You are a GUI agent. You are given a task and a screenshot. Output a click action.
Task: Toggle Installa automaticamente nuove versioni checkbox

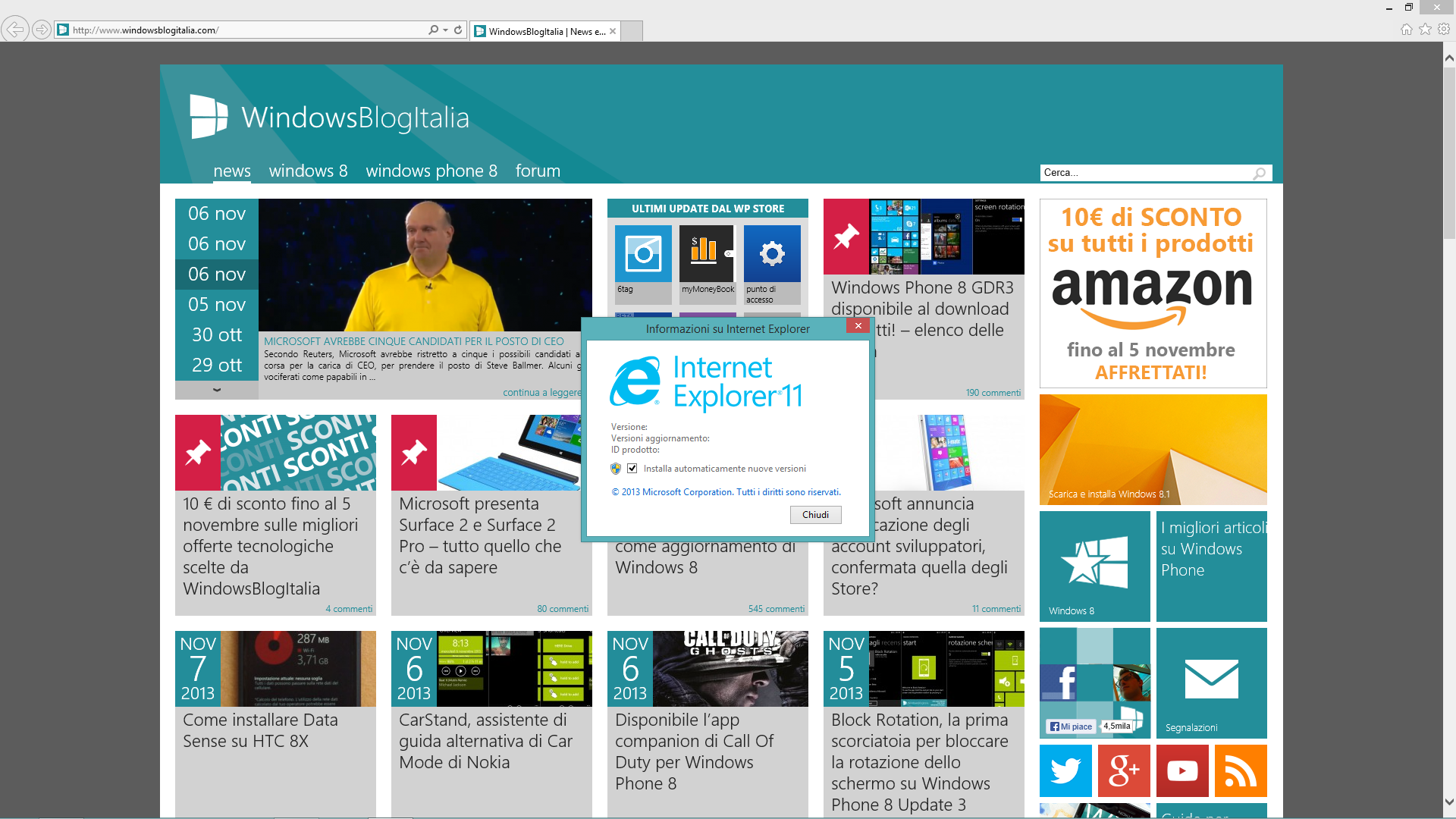pyautogui.click(x=632, y=469)
